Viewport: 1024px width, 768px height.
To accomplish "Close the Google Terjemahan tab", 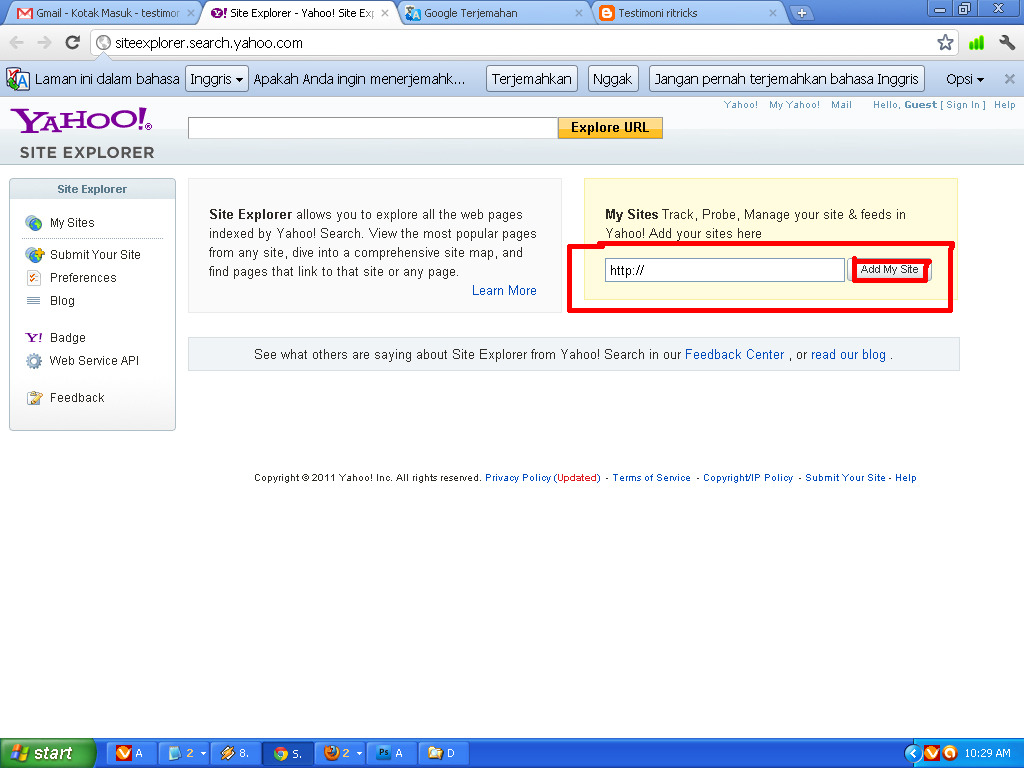I will pos(579,13).
